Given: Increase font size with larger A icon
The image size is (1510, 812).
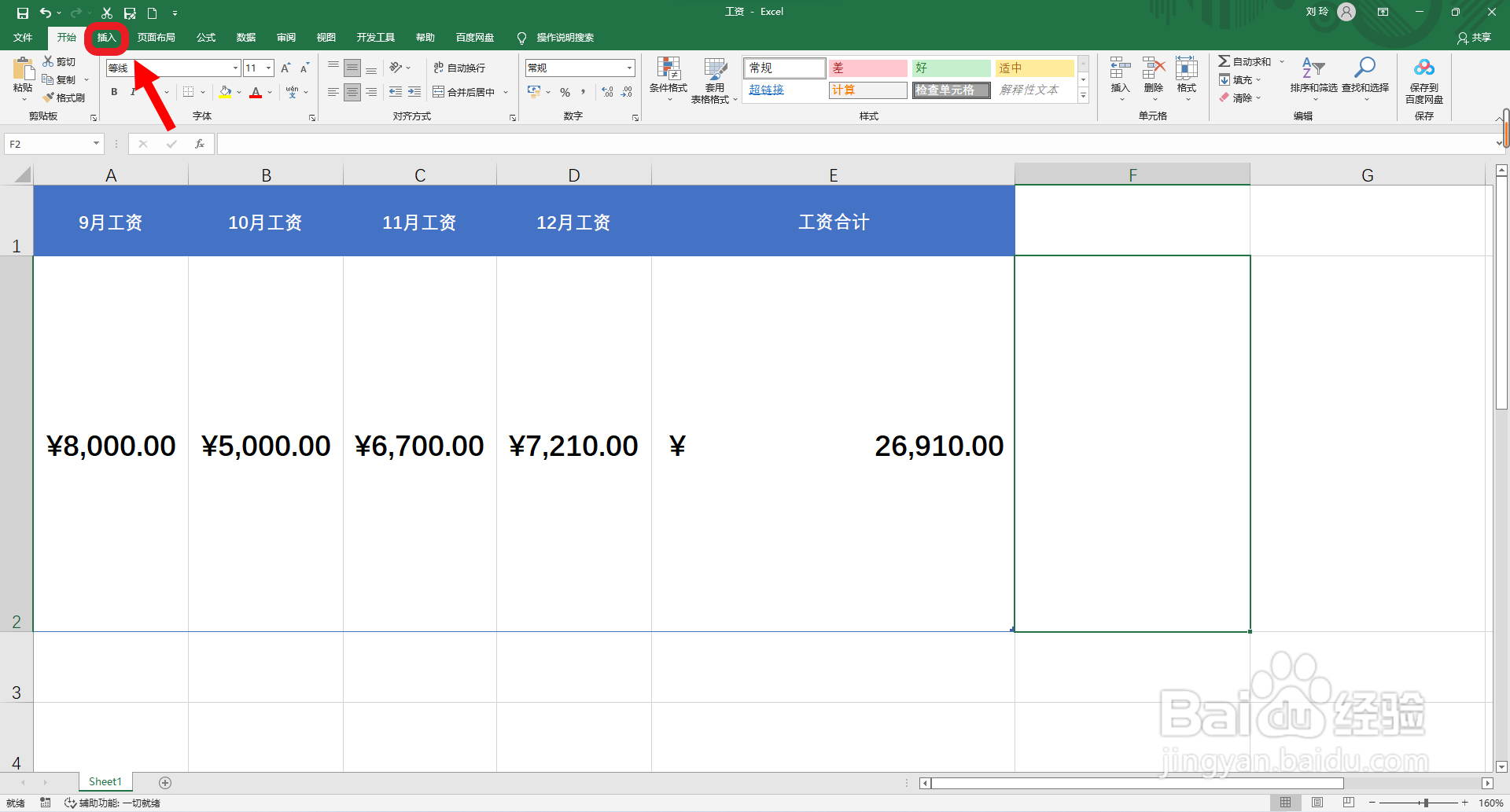Looking at the screenshot, I should tap(285, 68).
